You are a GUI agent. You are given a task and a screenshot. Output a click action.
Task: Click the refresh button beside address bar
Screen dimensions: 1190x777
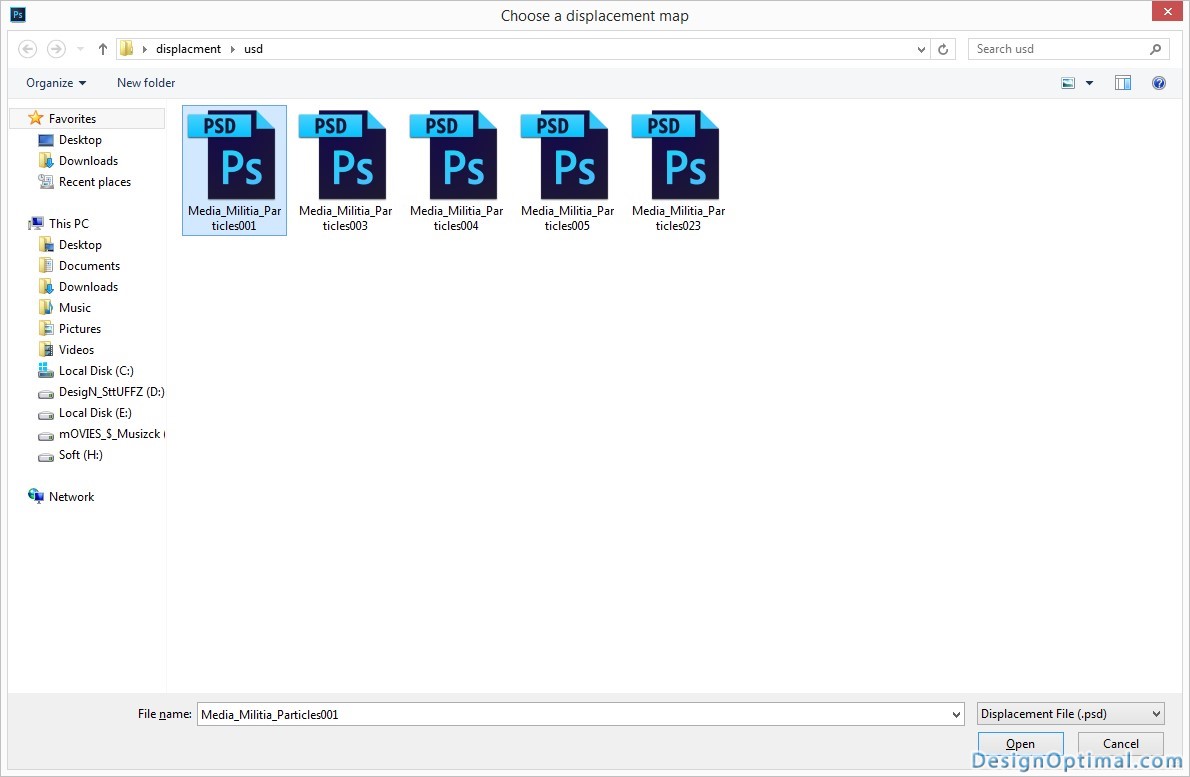pyautogui.click(x=943, y=49)
